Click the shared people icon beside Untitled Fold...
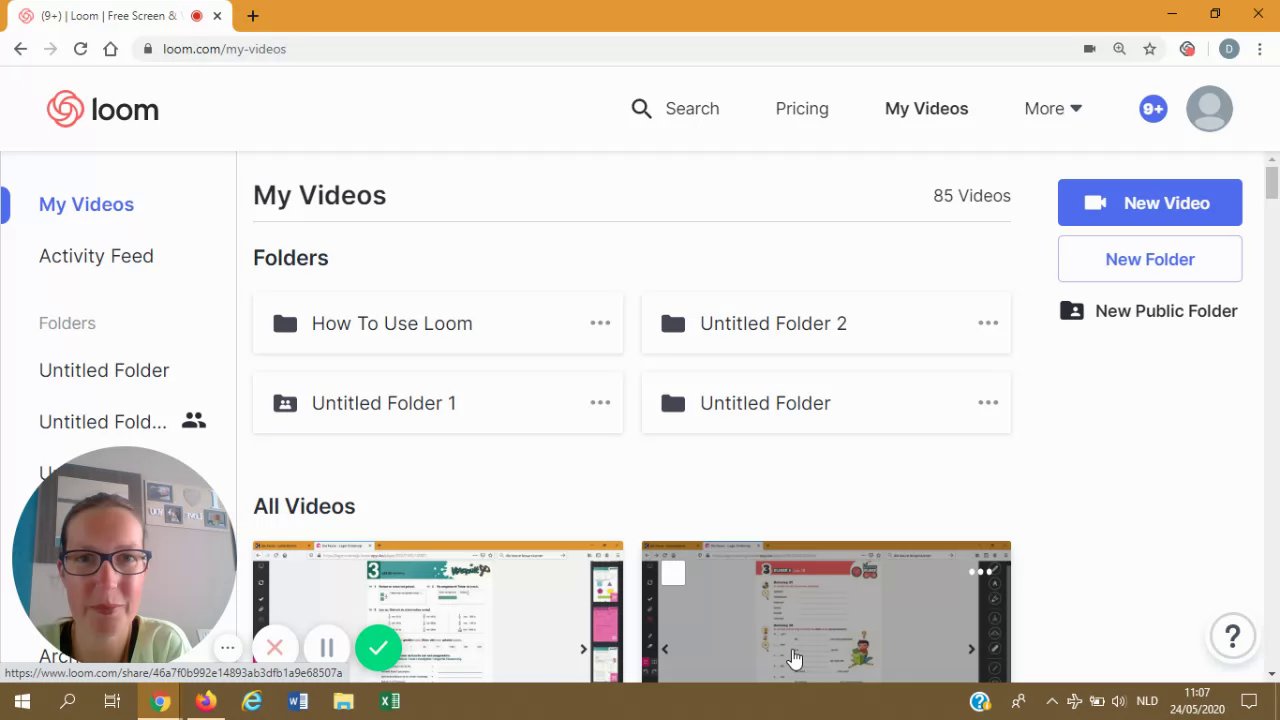1280x720 pixels. coord(194,421)
